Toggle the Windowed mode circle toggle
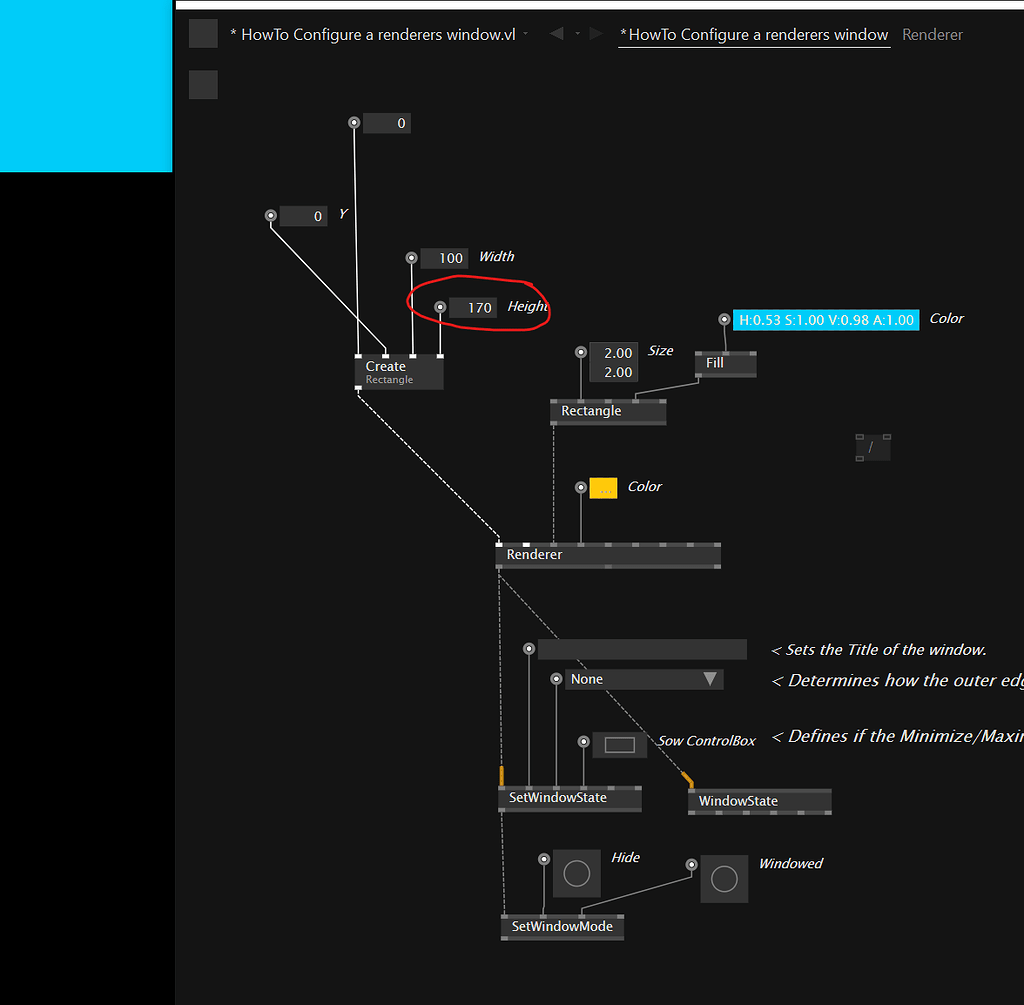The height and width of the screenshot is (1005, 1024). click(x=724, y=879)
